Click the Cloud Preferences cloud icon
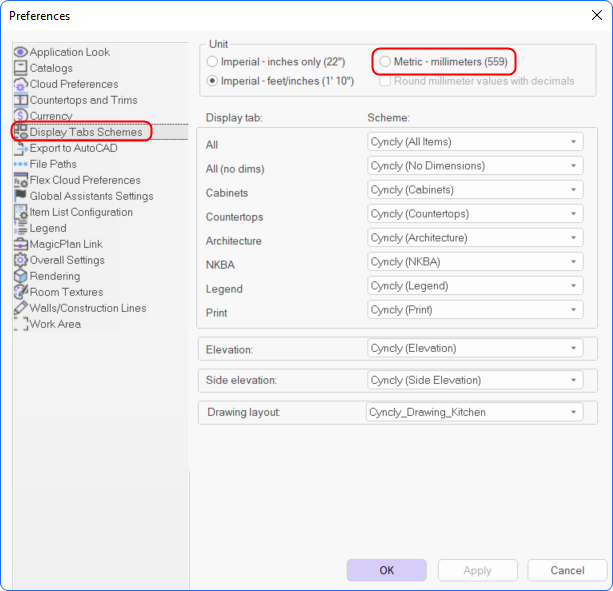 click(x=21, y=84)
